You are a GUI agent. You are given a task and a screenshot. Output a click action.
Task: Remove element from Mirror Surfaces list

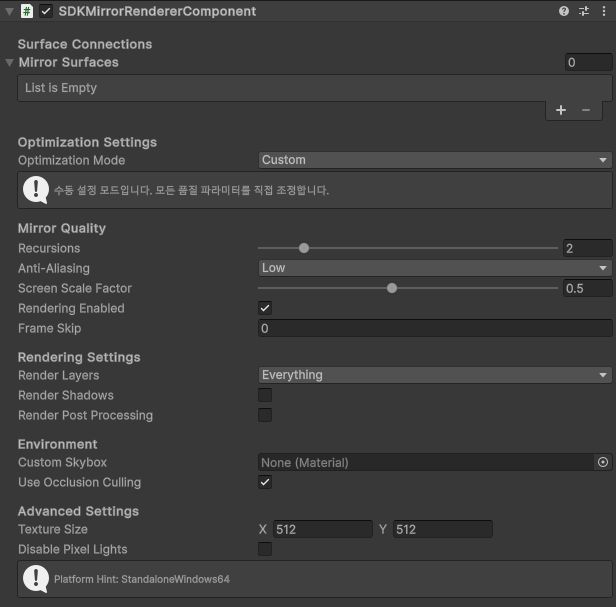(x=586, y=110)
